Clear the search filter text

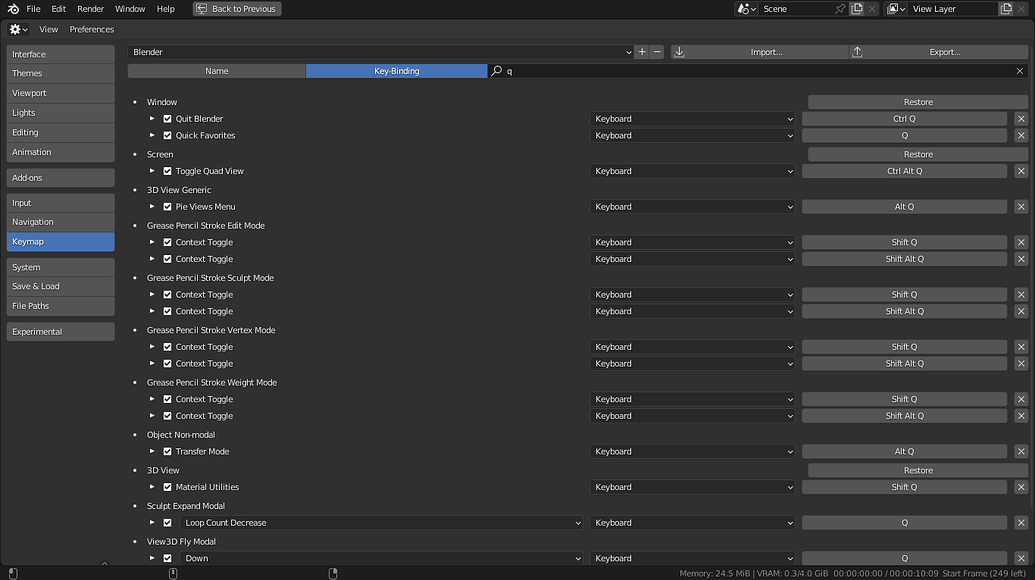[x=1019, y=71]
